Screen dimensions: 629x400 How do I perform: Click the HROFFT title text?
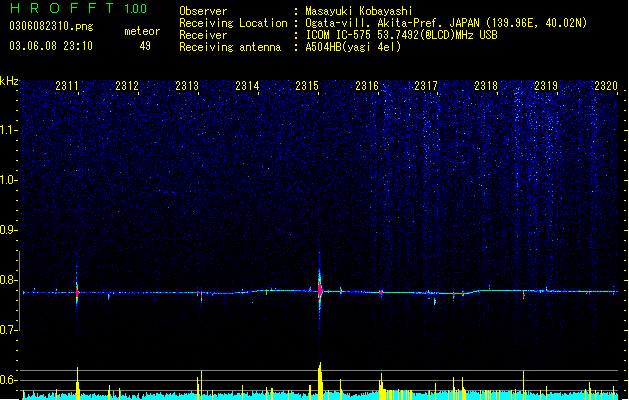pos(62,8)
